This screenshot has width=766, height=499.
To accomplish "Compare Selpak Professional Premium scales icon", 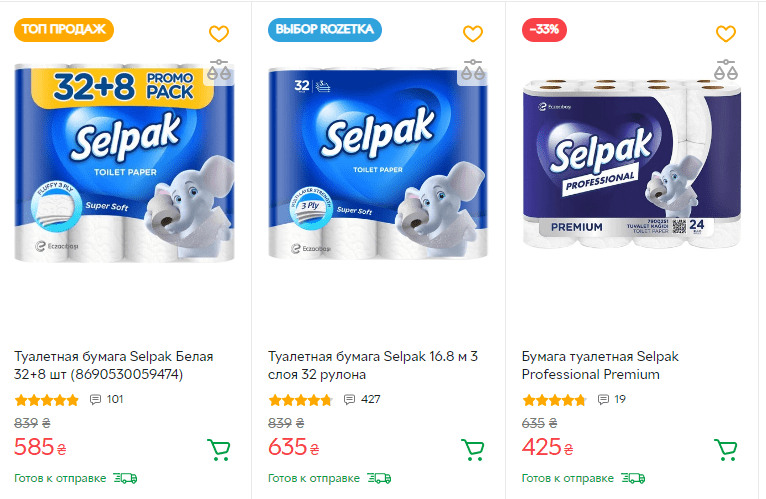I will (x=726, y=70).
